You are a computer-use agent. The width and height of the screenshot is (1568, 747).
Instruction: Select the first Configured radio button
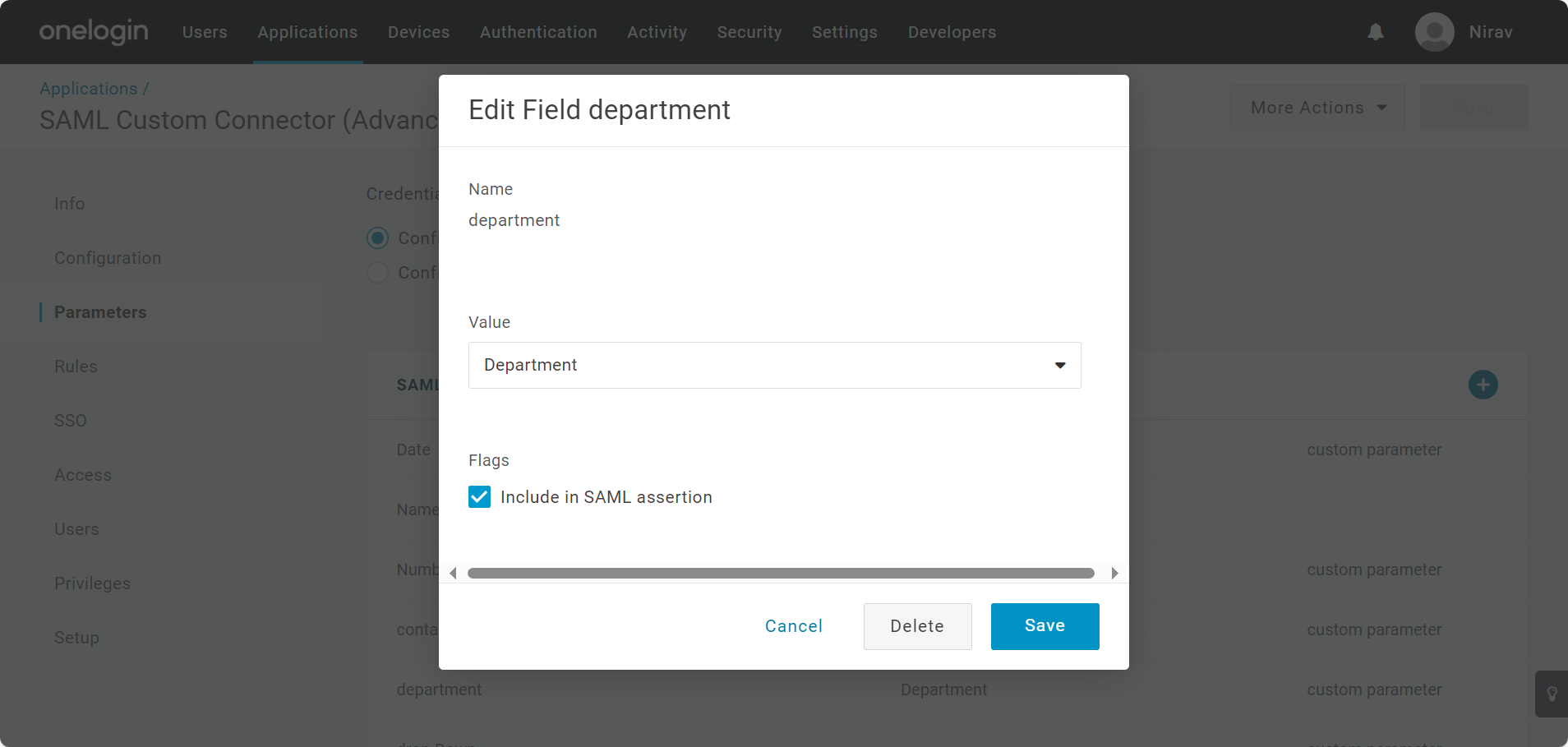(377, 238)
